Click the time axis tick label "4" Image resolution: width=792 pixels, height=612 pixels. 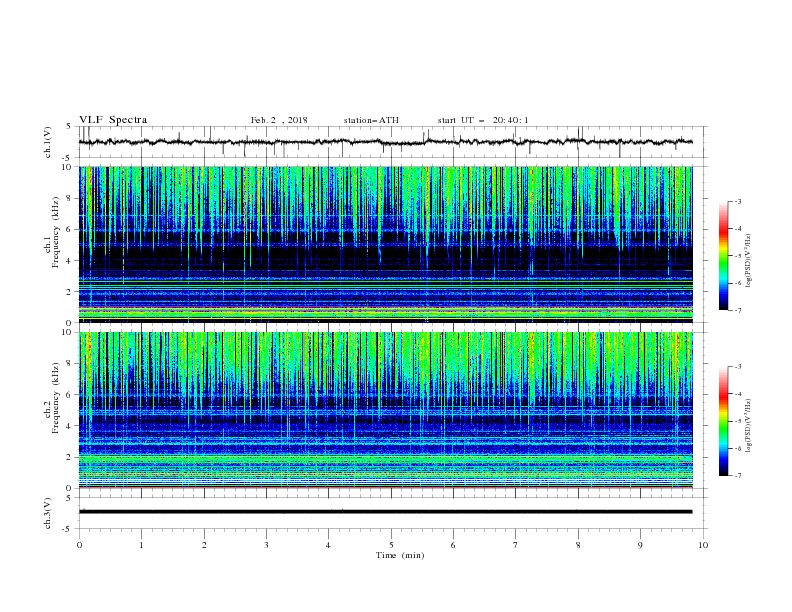click(329, 545)
